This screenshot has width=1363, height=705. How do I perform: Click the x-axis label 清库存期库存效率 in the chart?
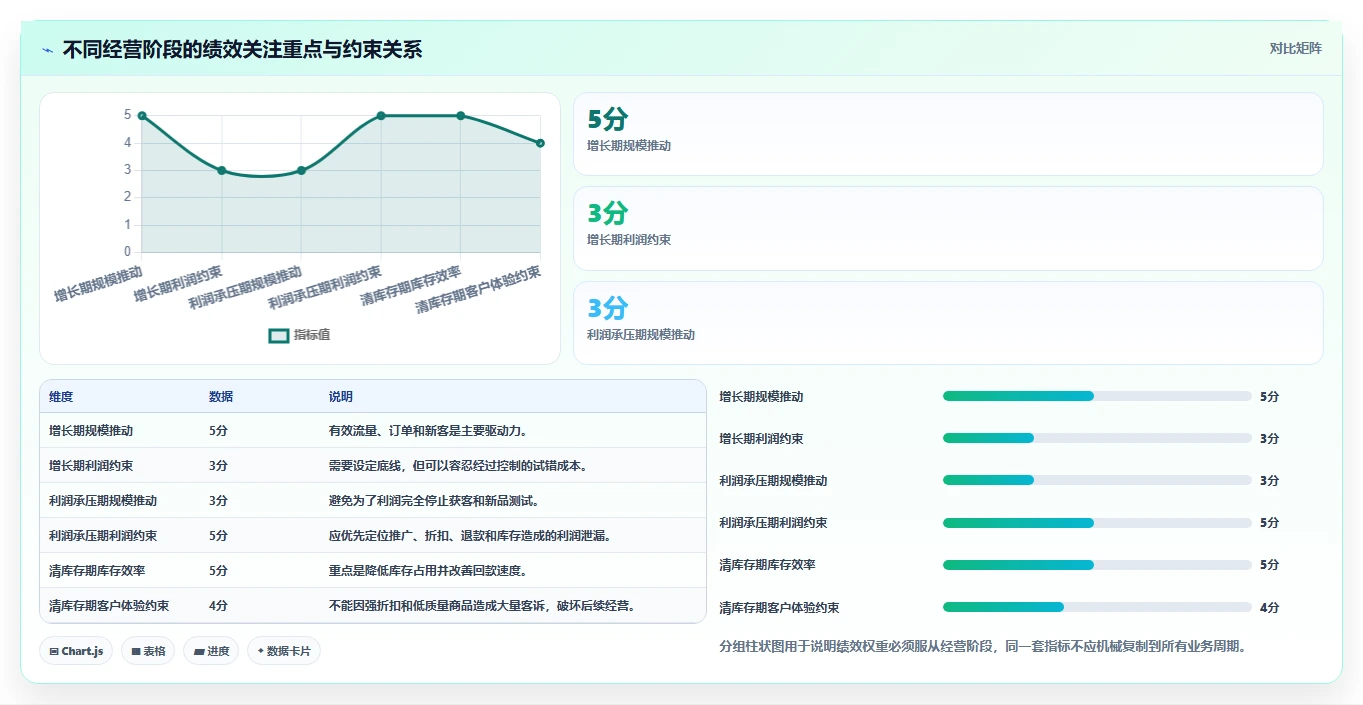[x=411, y=285]
